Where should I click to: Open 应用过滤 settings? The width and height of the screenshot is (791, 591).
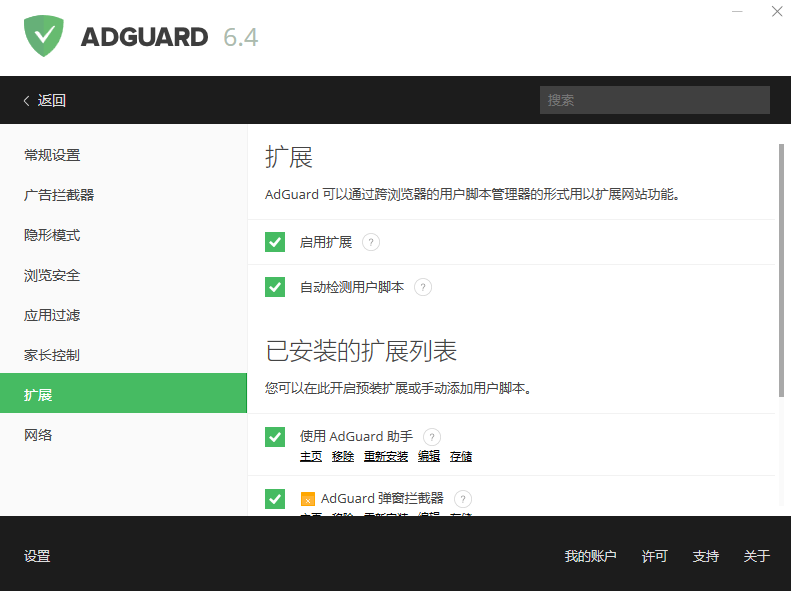point(123,315)
